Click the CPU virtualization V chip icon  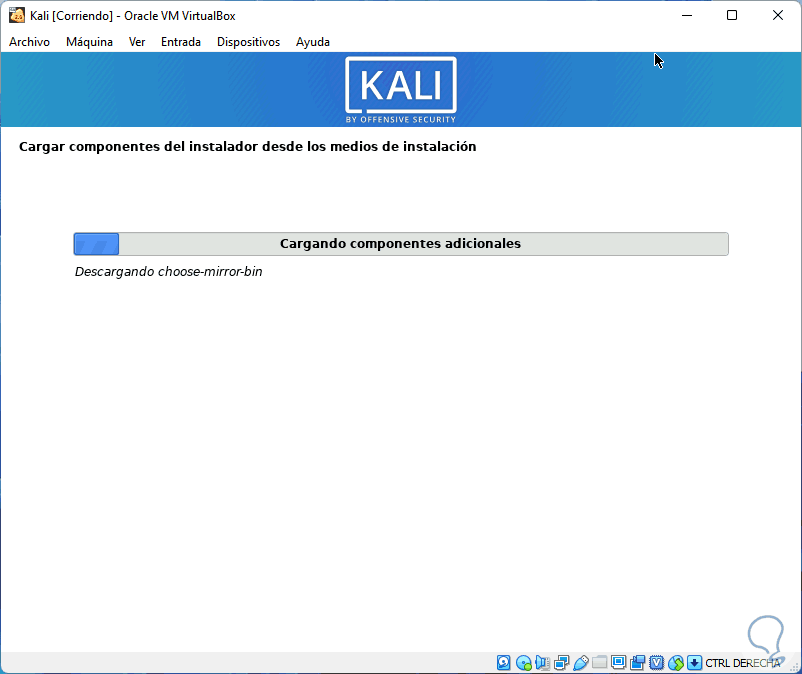(x=656, y=663)
